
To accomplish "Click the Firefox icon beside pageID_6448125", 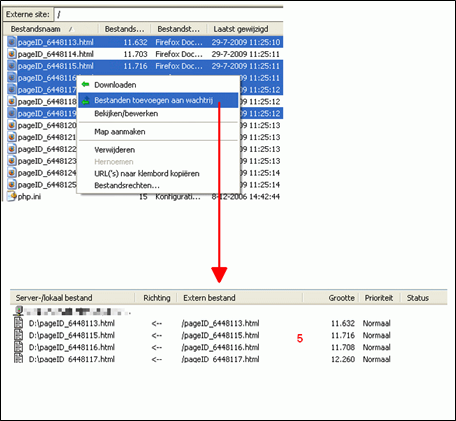I will click(x=12, y=185).
